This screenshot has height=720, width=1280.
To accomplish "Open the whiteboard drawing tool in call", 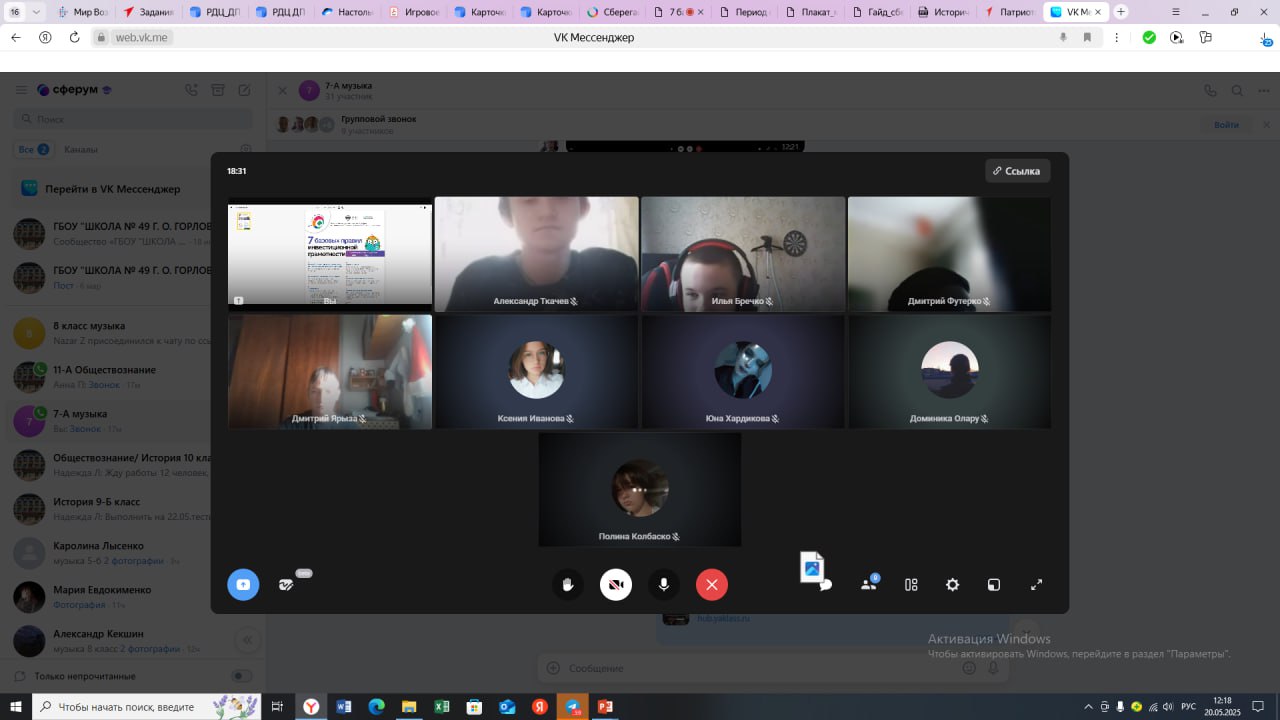I will click(x=287, y=584).
